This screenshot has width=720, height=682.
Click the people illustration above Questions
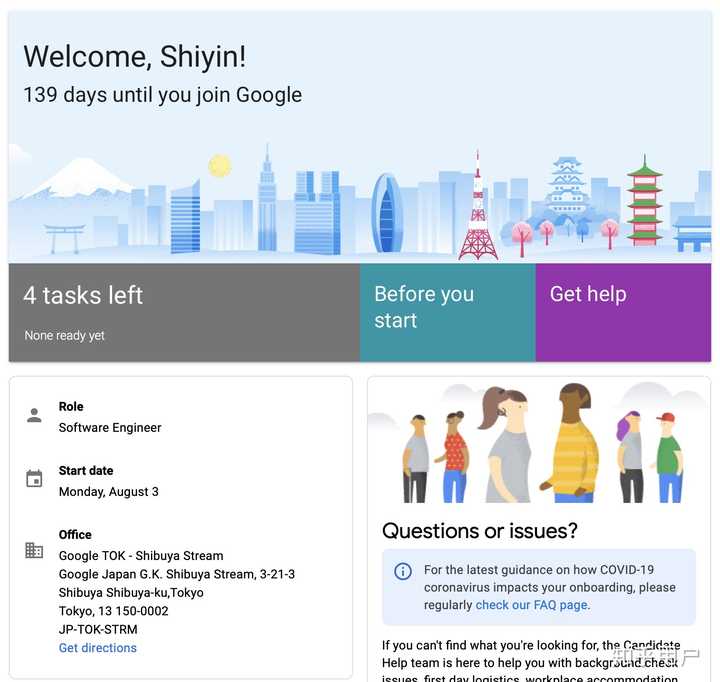(x=539, y=443)
